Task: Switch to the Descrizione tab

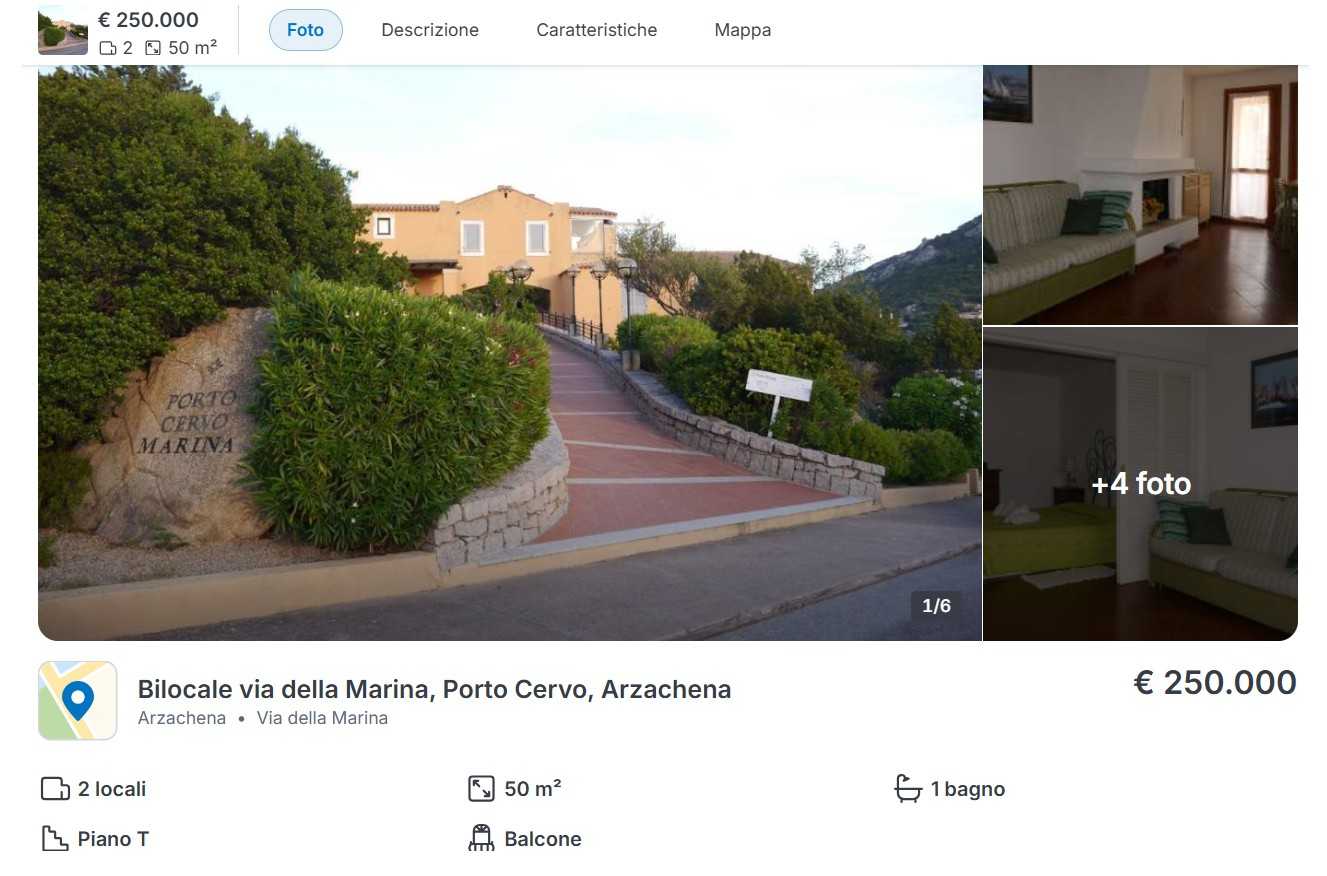Action: click(x=430, y=30)
